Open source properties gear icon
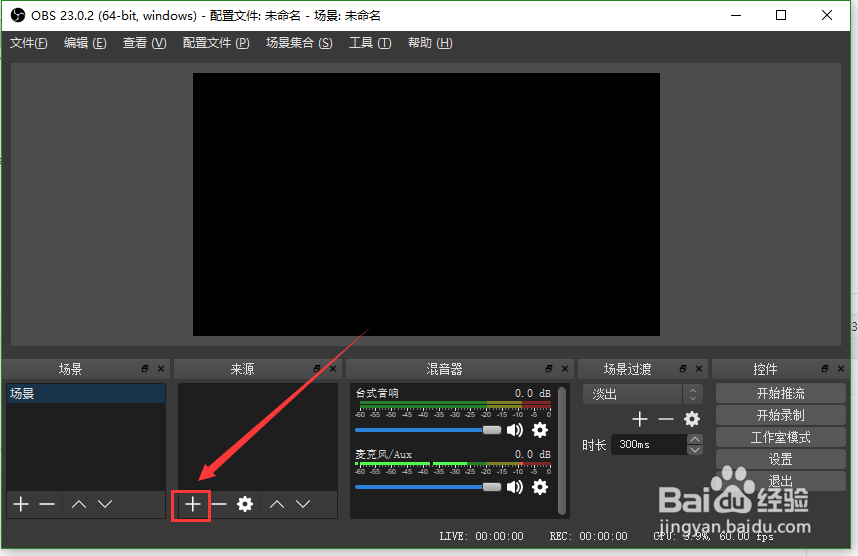 pos(245,504)
